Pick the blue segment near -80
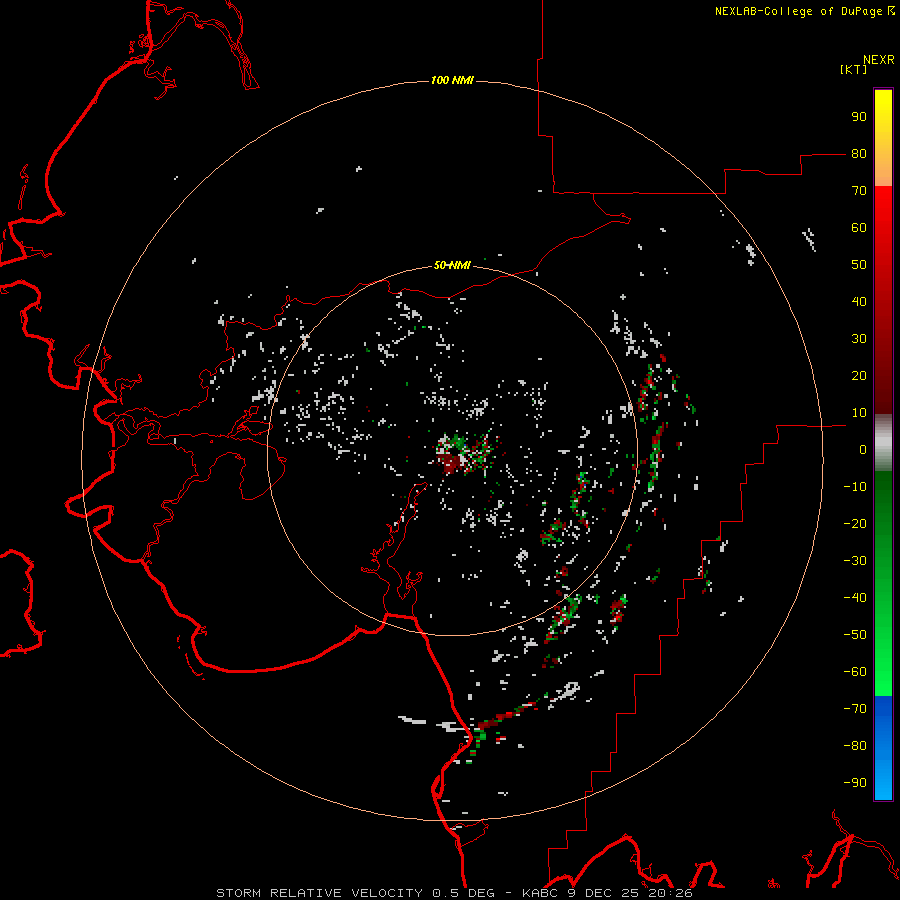 (x=883, y=746)
